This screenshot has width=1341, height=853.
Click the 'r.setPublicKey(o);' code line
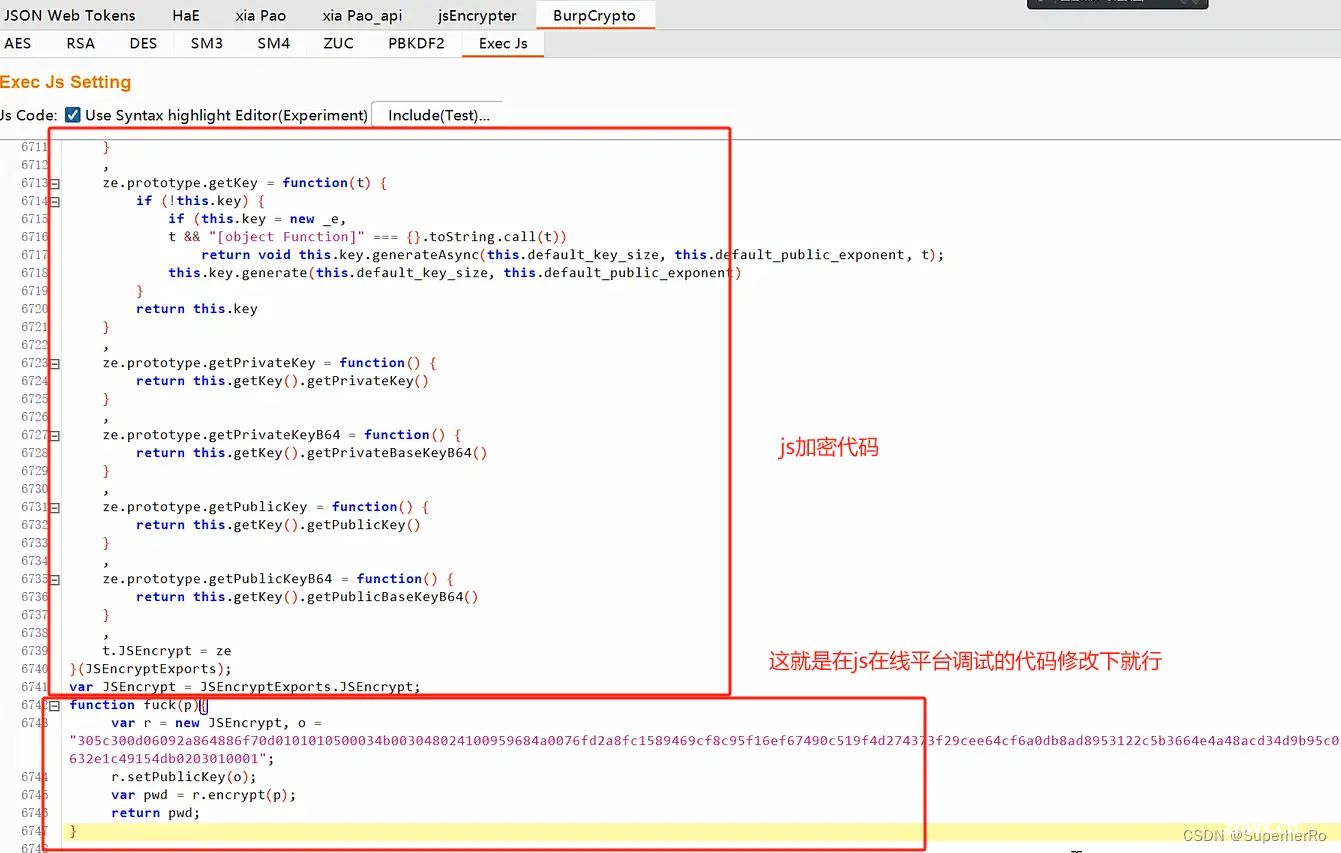[x=184, y=777]
